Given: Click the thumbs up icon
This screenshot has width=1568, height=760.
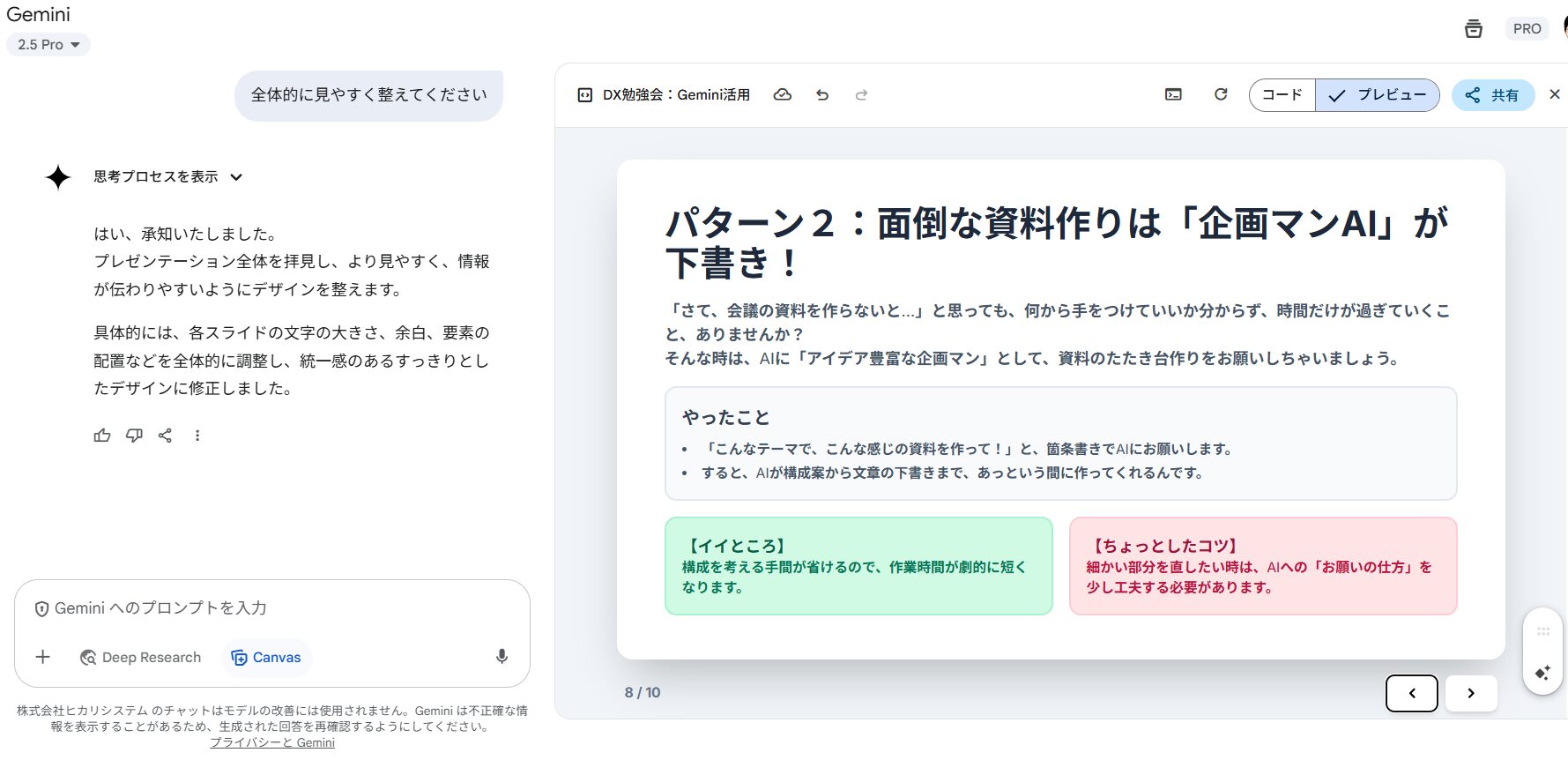Looking at the screenshot, I should [102, 436].
